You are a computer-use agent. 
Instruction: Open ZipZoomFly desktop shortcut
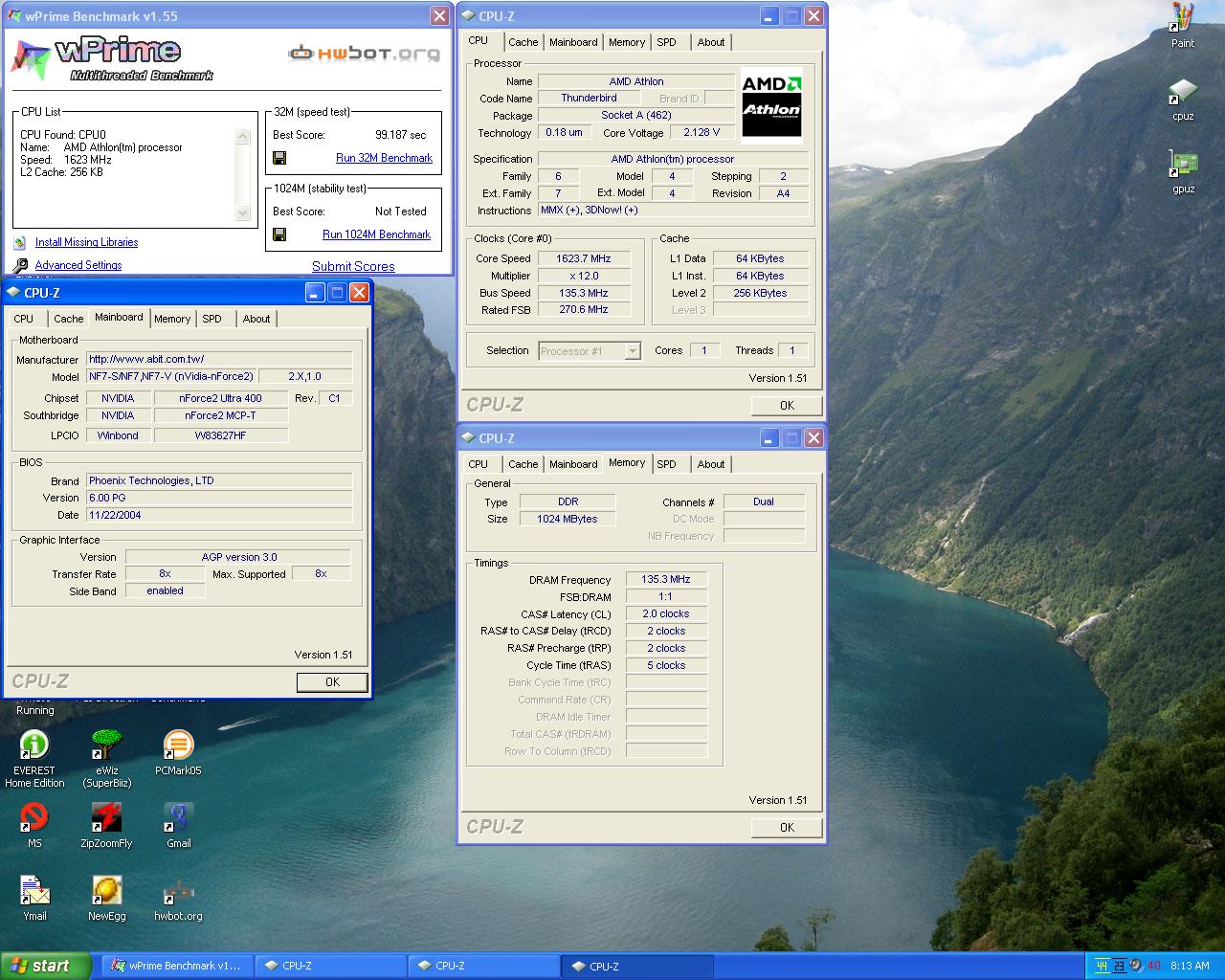[106, 825]
